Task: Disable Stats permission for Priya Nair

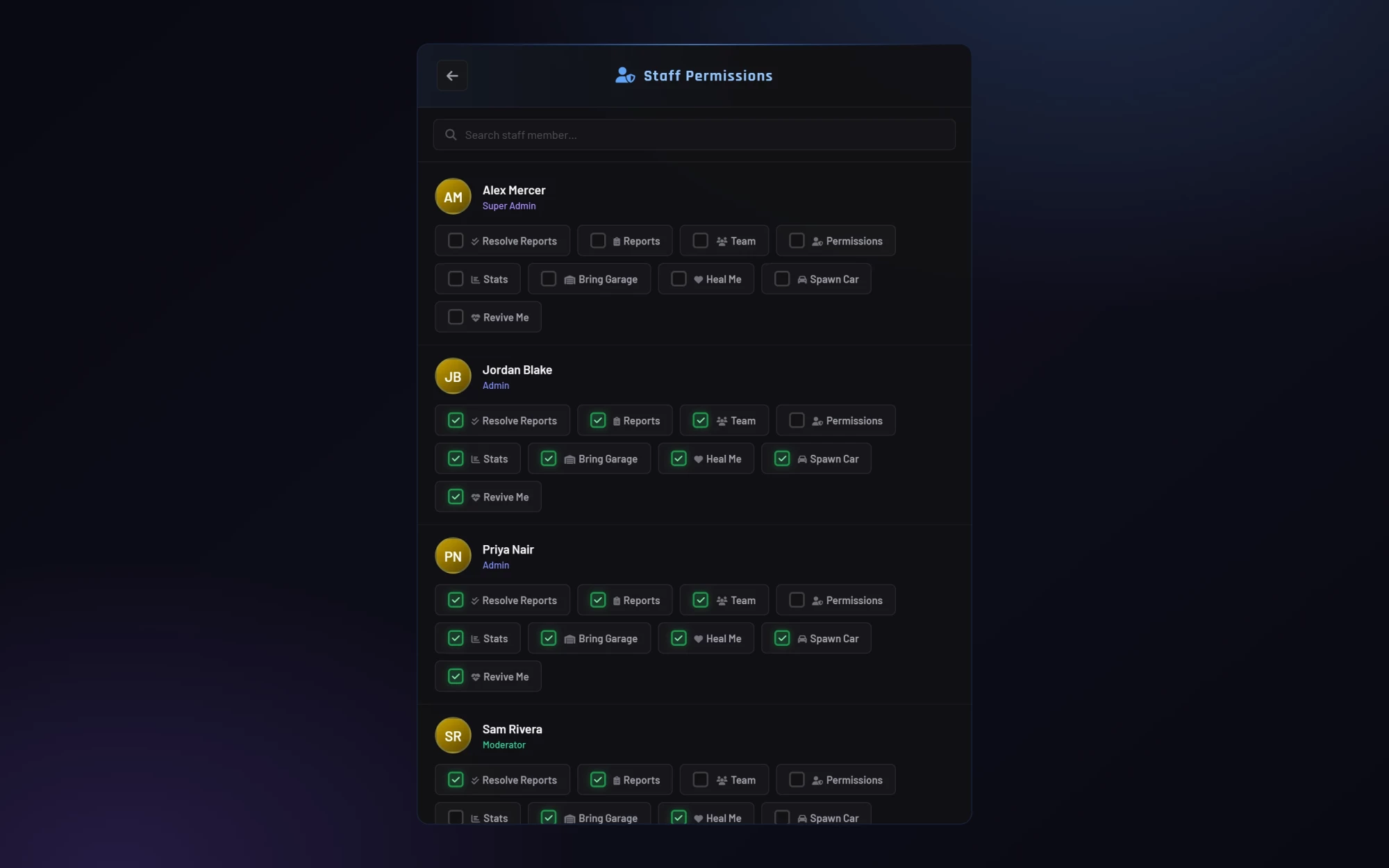Action: point(456,638)
